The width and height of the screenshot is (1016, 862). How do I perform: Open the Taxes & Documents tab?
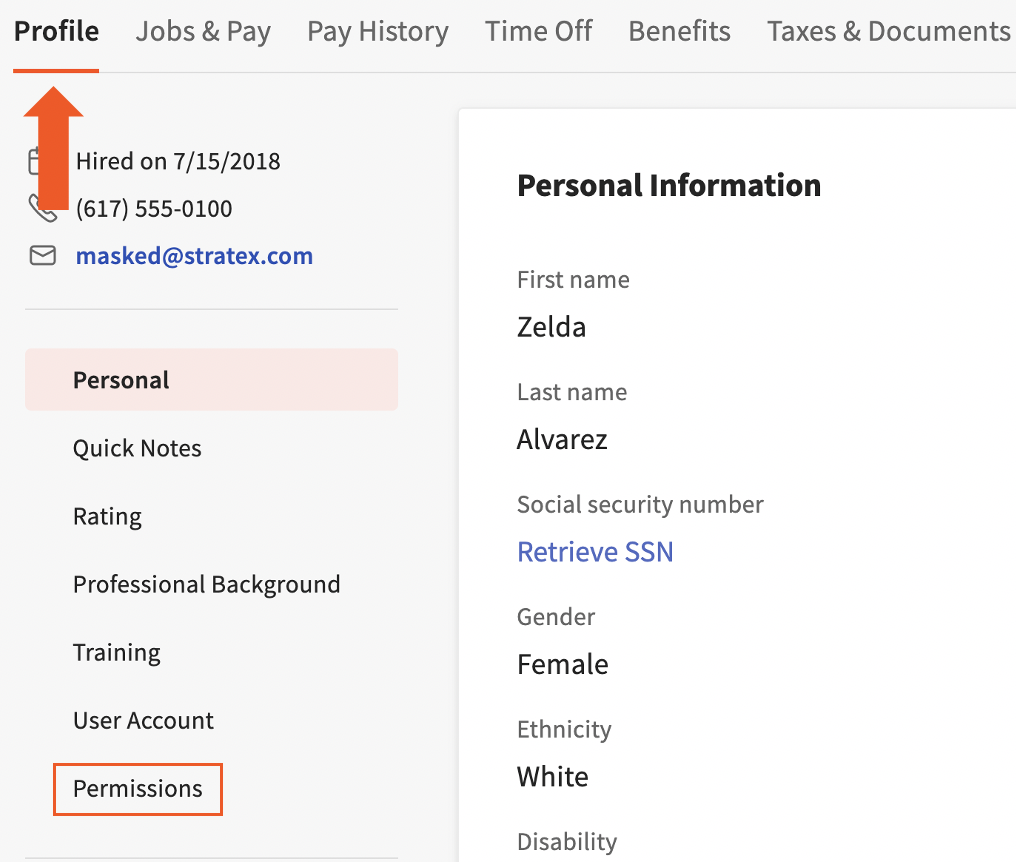(887, 31)
